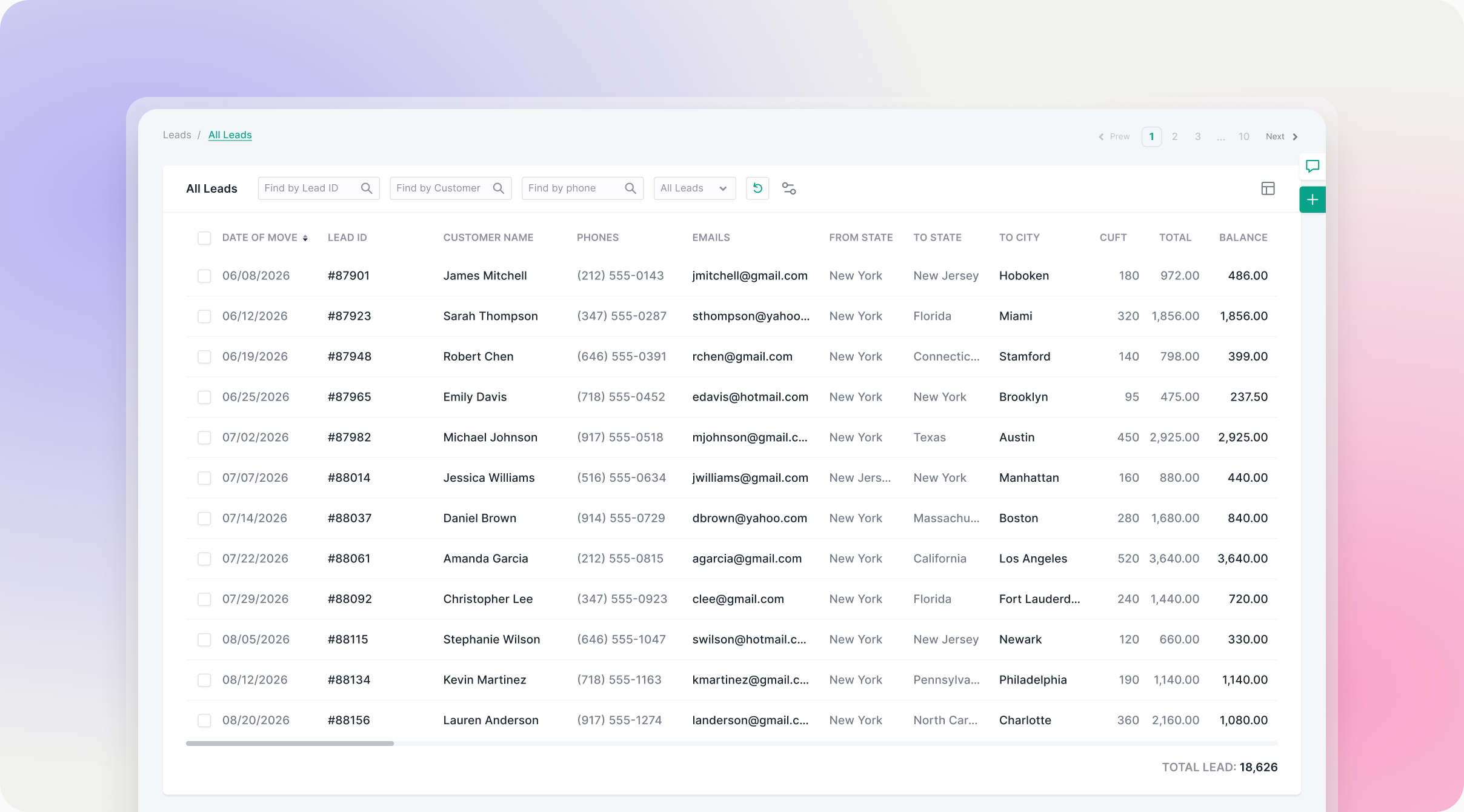Image resolution: width=1464 pixels, height=812 pixels.
Task: Click the sort arrows next to Date of Move
Action: (305, 238)
